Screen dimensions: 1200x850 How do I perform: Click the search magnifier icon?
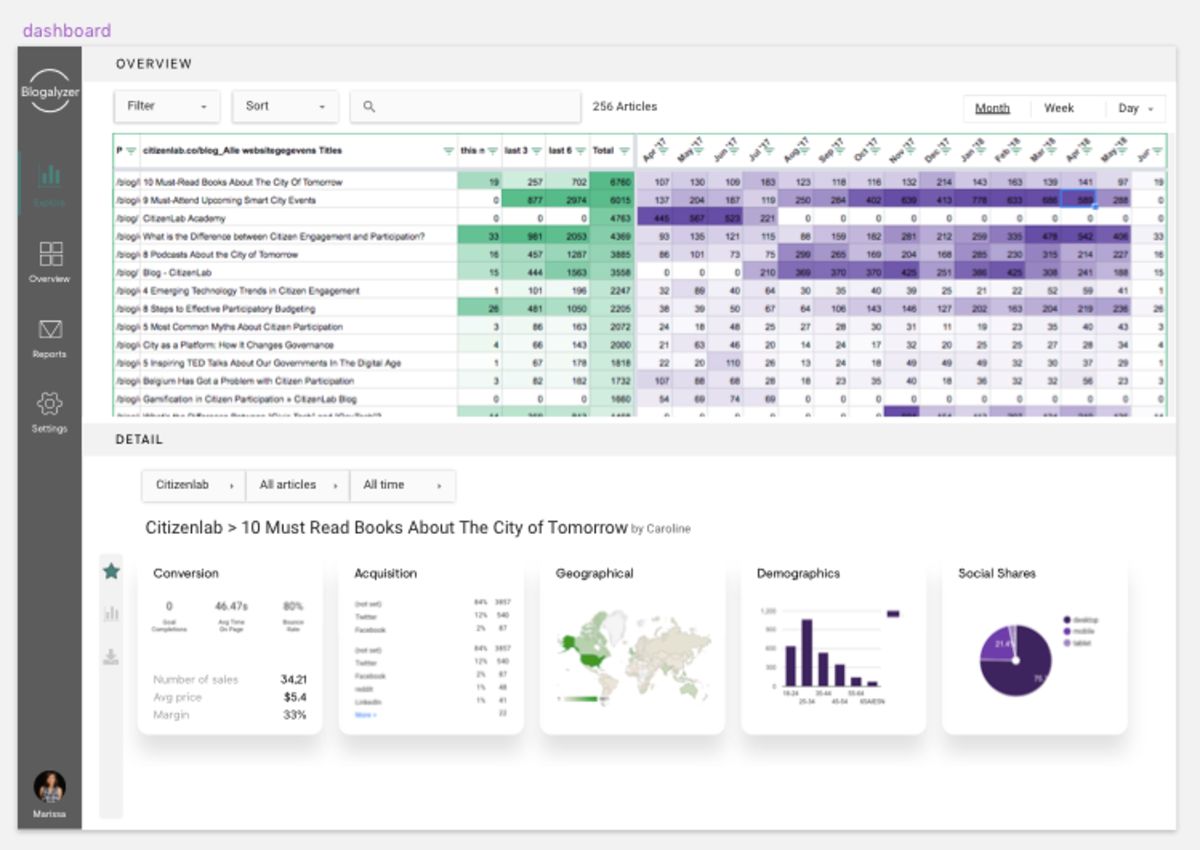[x=369, y=106]
